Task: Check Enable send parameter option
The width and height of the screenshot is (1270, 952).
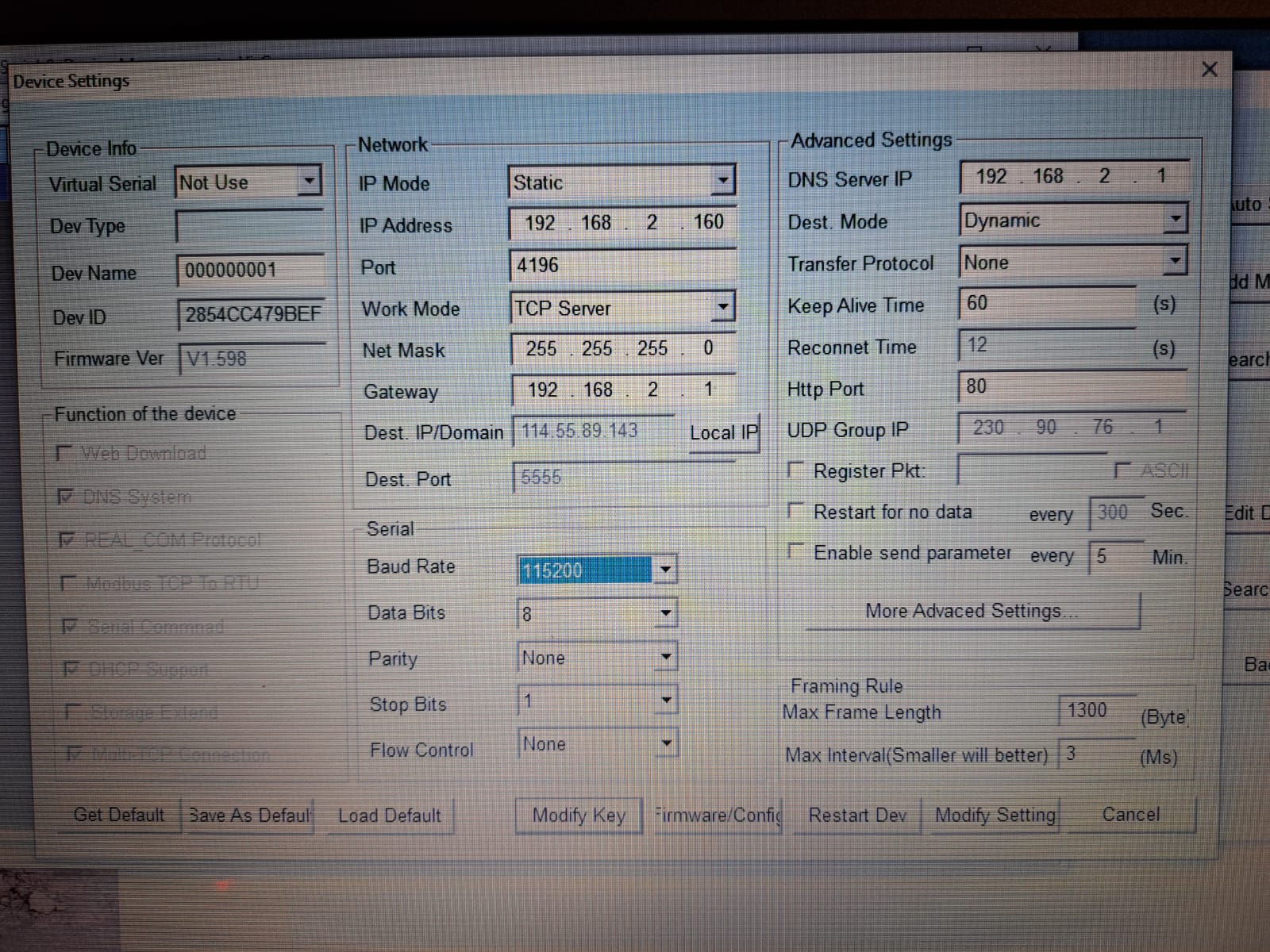Action: 795,551
